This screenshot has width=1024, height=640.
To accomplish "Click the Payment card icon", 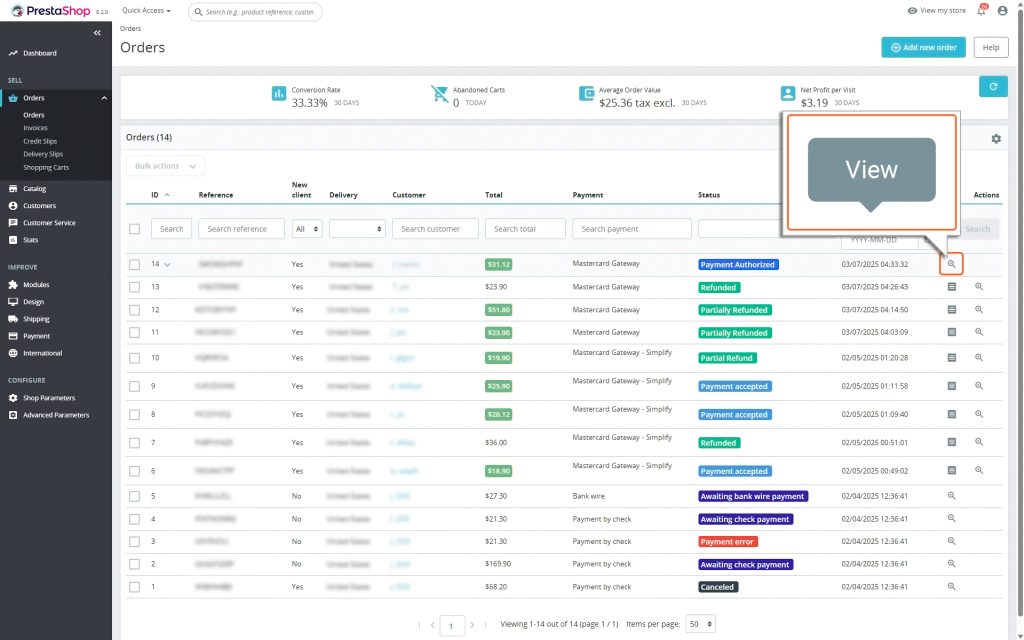I will pos(13,336).
